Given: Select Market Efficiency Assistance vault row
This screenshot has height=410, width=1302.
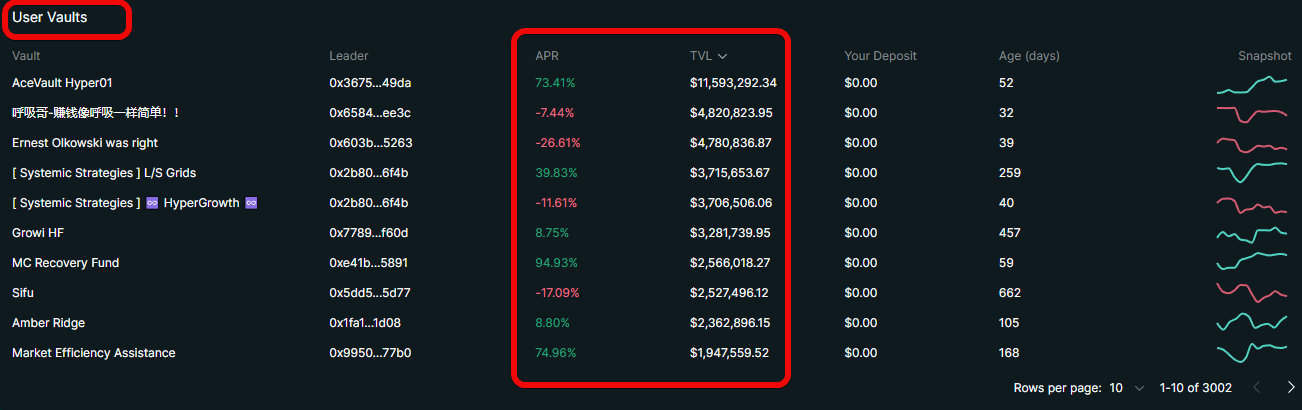Looking at the screenshot, I should pyautogui.click(x=93, y=353).
